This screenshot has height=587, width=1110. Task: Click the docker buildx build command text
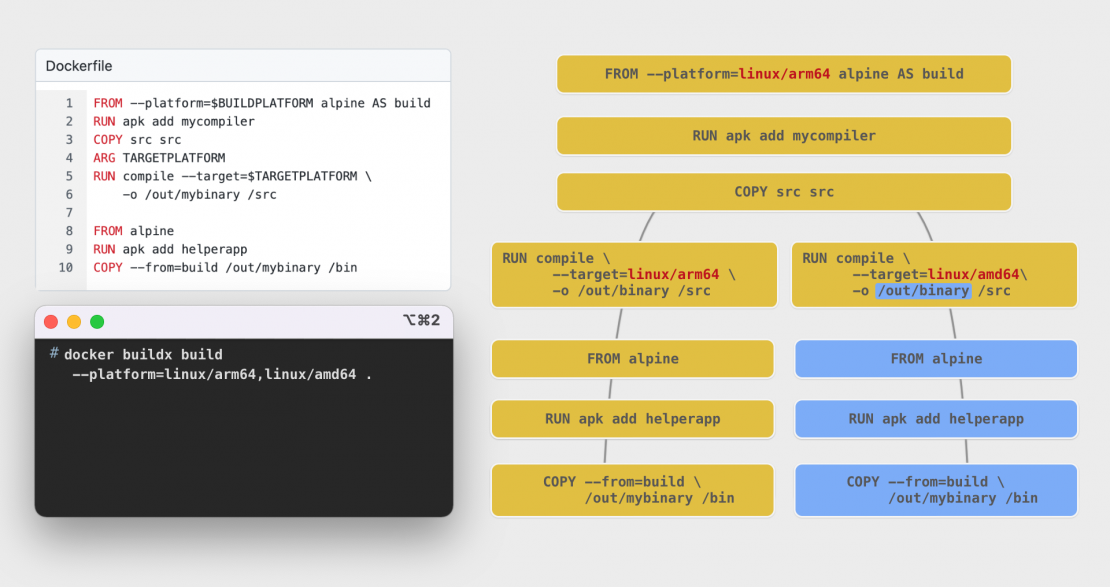pyautogui.click(x=143, y=355)
